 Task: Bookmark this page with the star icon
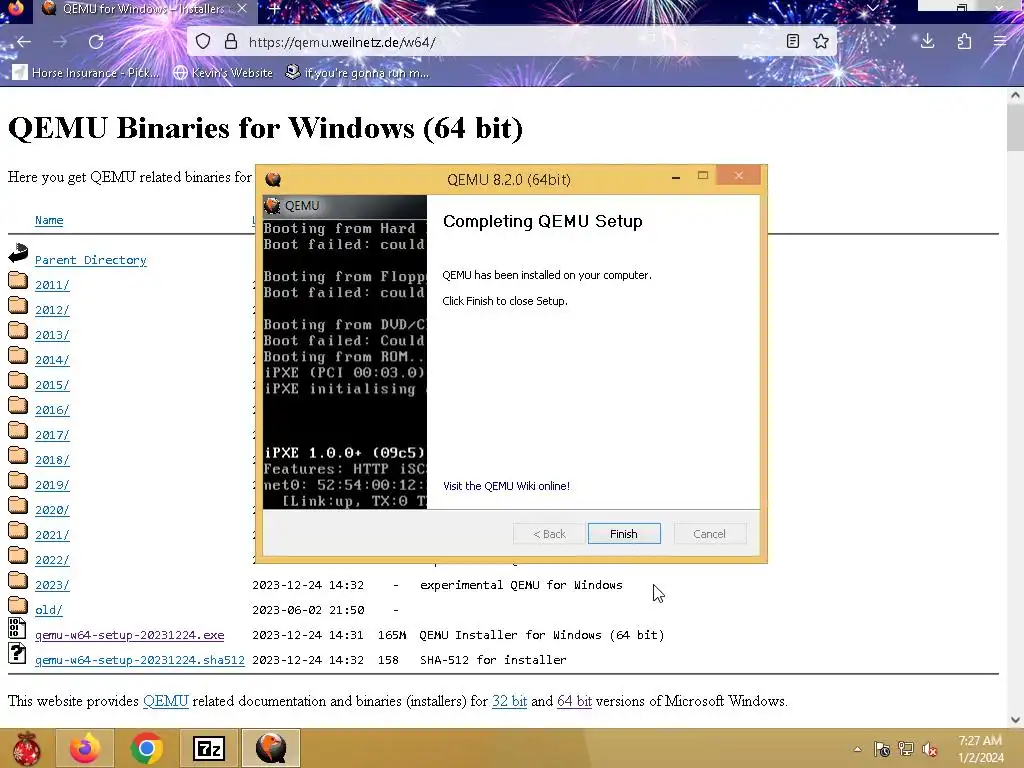821,42
